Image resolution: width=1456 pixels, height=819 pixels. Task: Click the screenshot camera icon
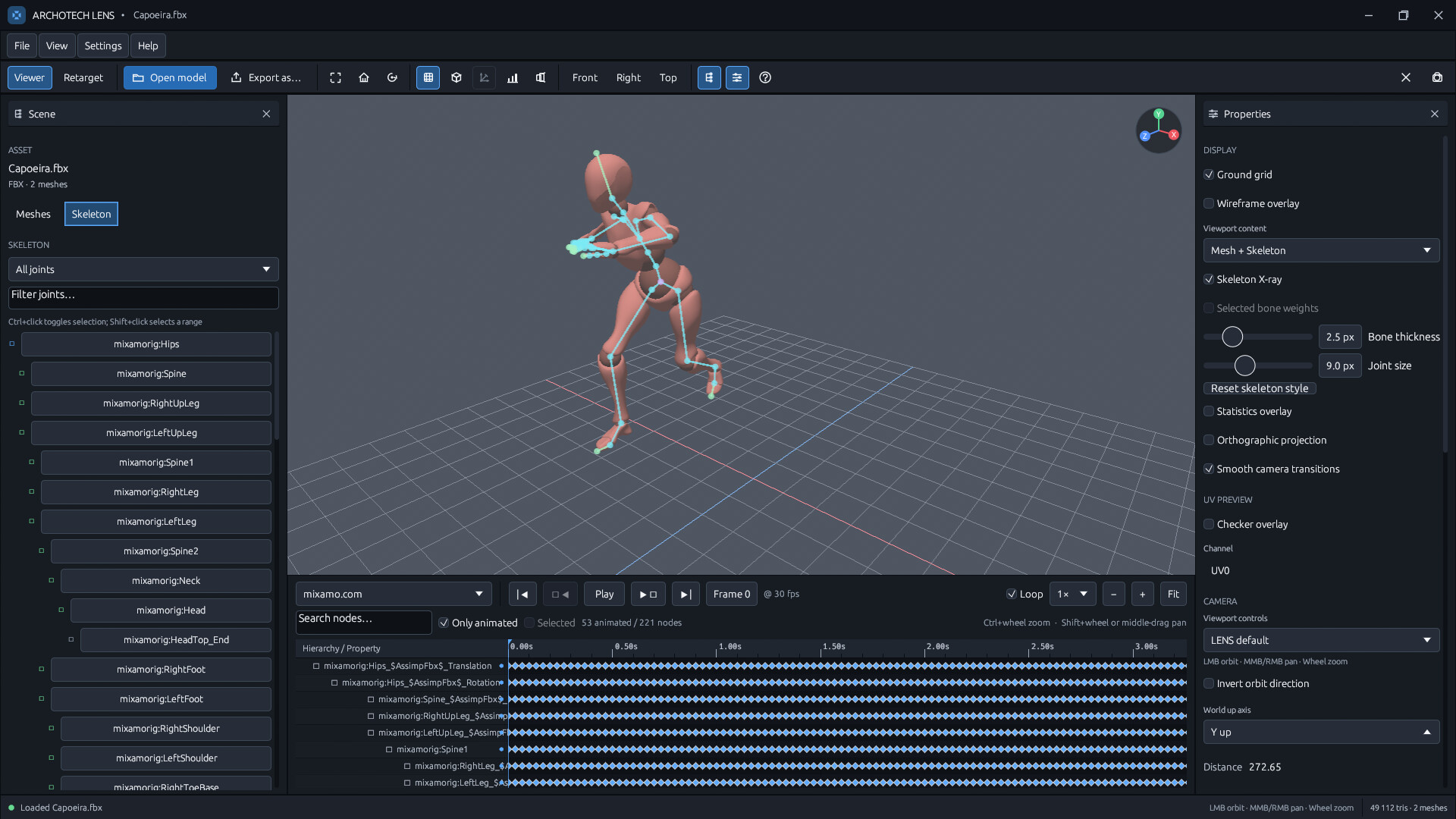(x=1437, y=77)
